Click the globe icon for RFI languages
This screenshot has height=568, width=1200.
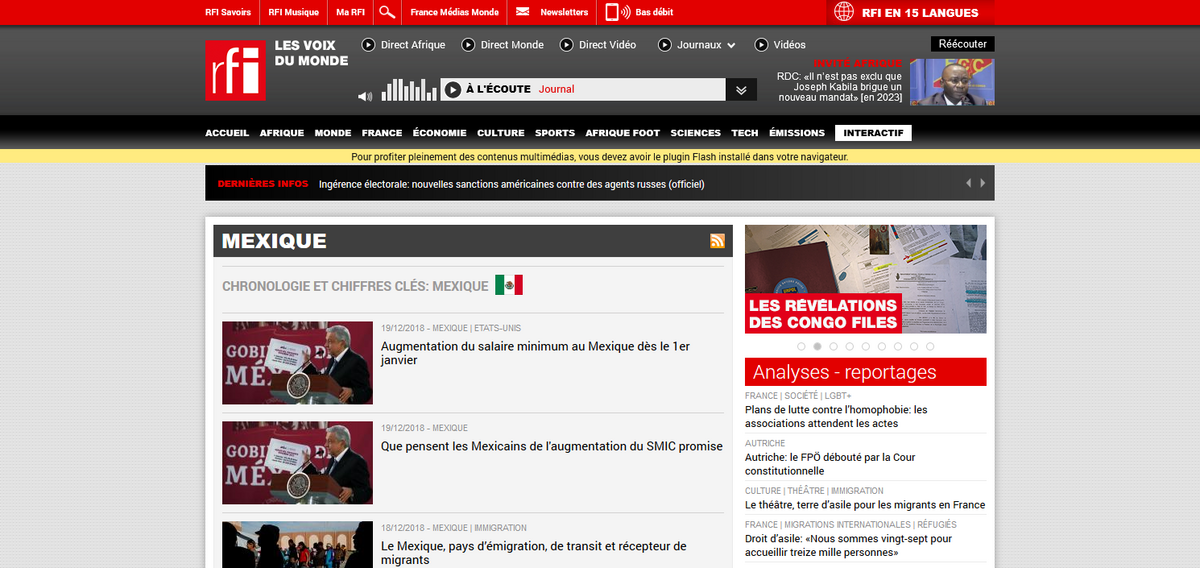pos(844,12)
